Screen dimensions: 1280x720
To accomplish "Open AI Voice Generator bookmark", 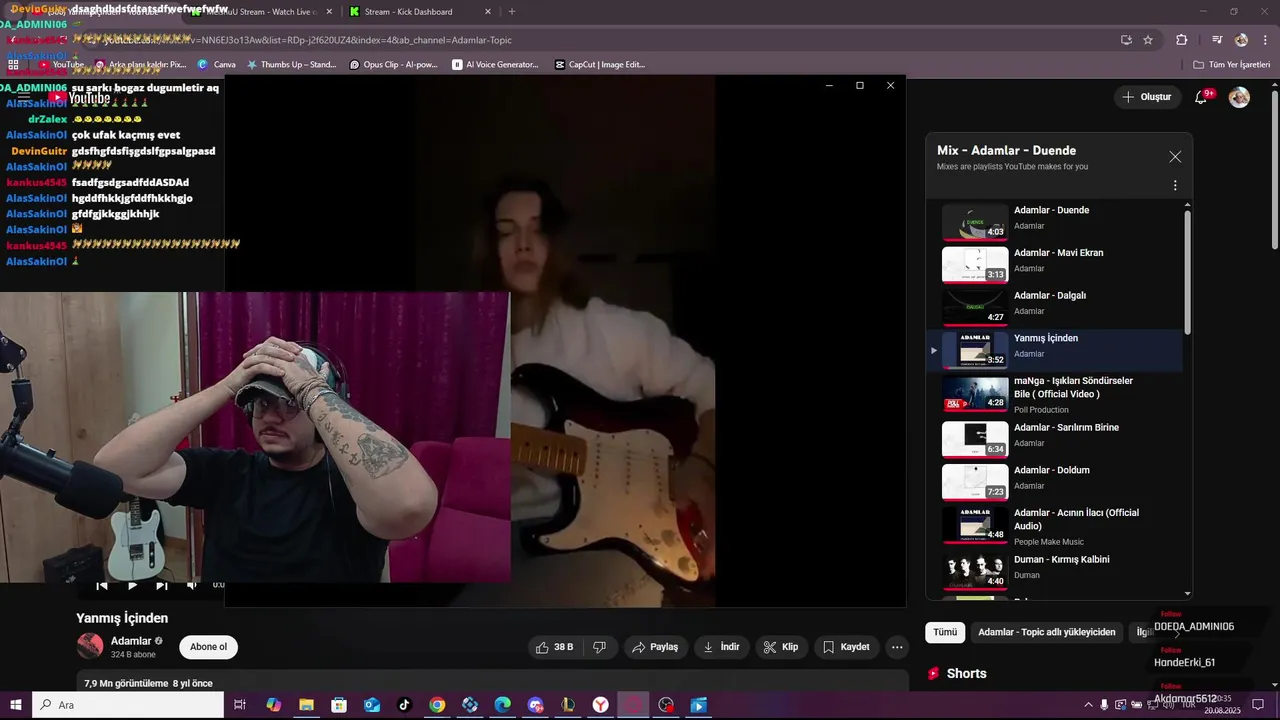I will 495,64.
